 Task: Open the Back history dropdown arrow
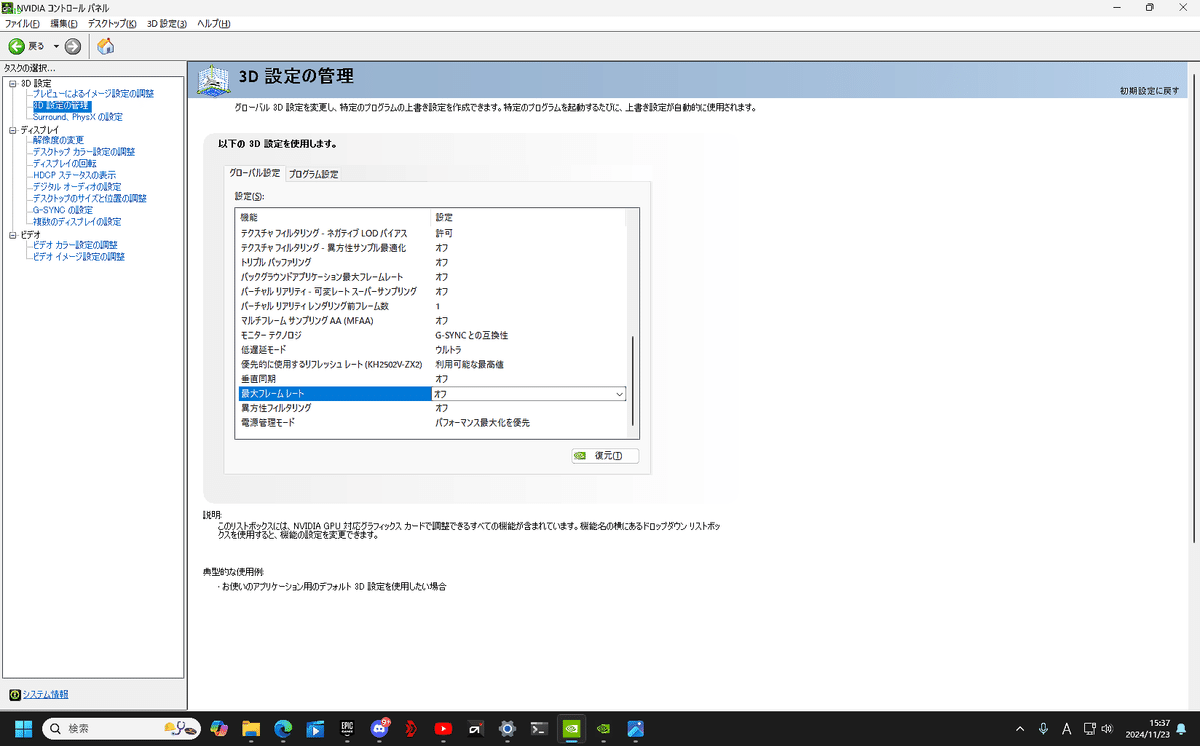tap(56, 46)
